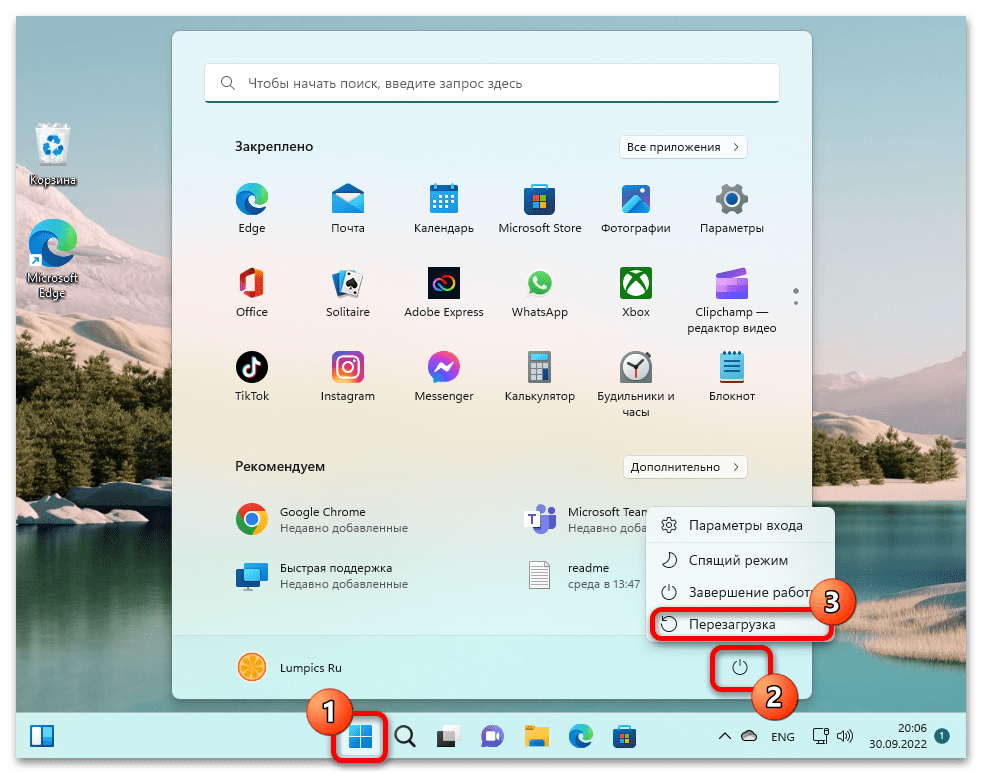This screenshot has height=774, width=982.
Task: Open the Калькулятор app
Action: (x=540, y=377)
